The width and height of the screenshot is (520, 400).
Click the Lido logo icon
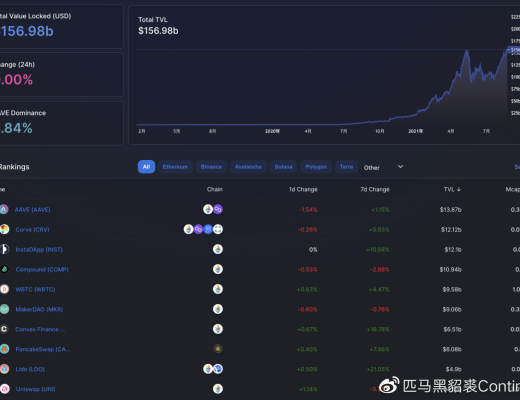click(4, 369)
